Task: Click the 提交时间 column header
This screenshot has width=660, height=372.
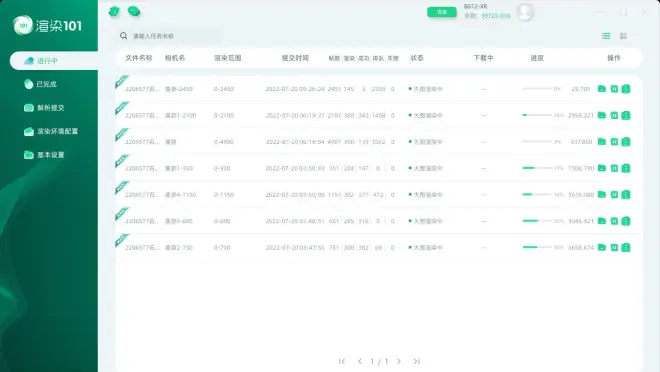Action: click(x=295, y=58)
